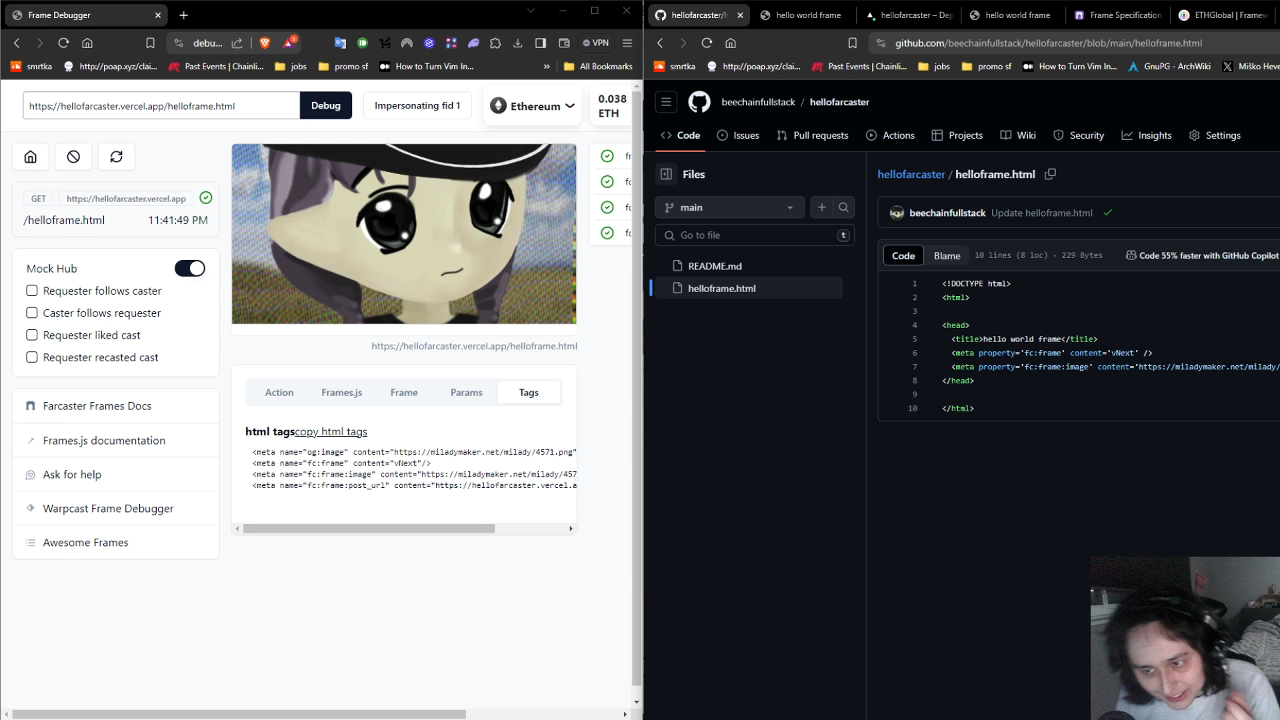
Task: Select the Tags tab
Action: [x=529, y=392]
